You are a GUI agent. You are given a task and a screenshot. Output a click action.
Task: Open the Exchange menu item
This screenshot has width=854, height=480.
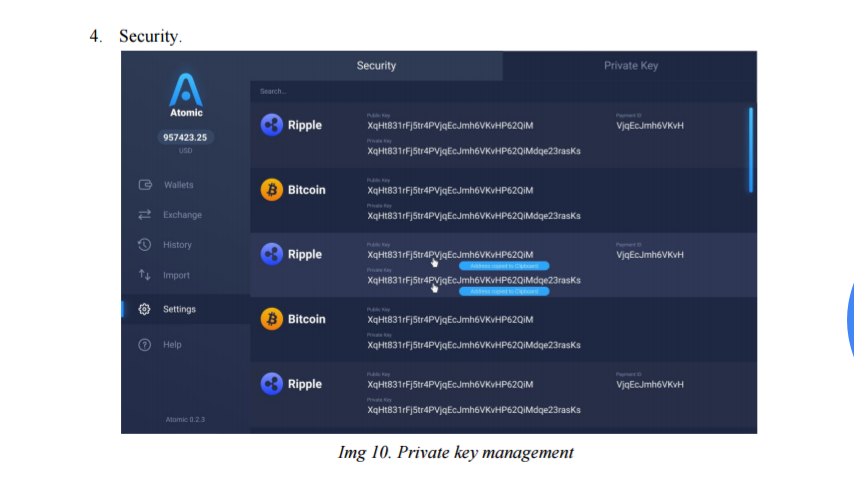(x=182, y=215)
